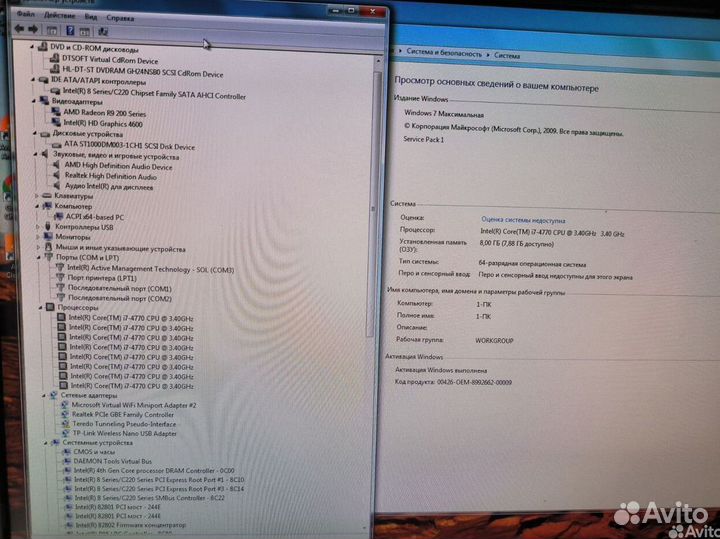The height and width of the screenshot is (539, 720).
Task: Open the Оценка системы недоступна link
Action: [x=523, y=220]
